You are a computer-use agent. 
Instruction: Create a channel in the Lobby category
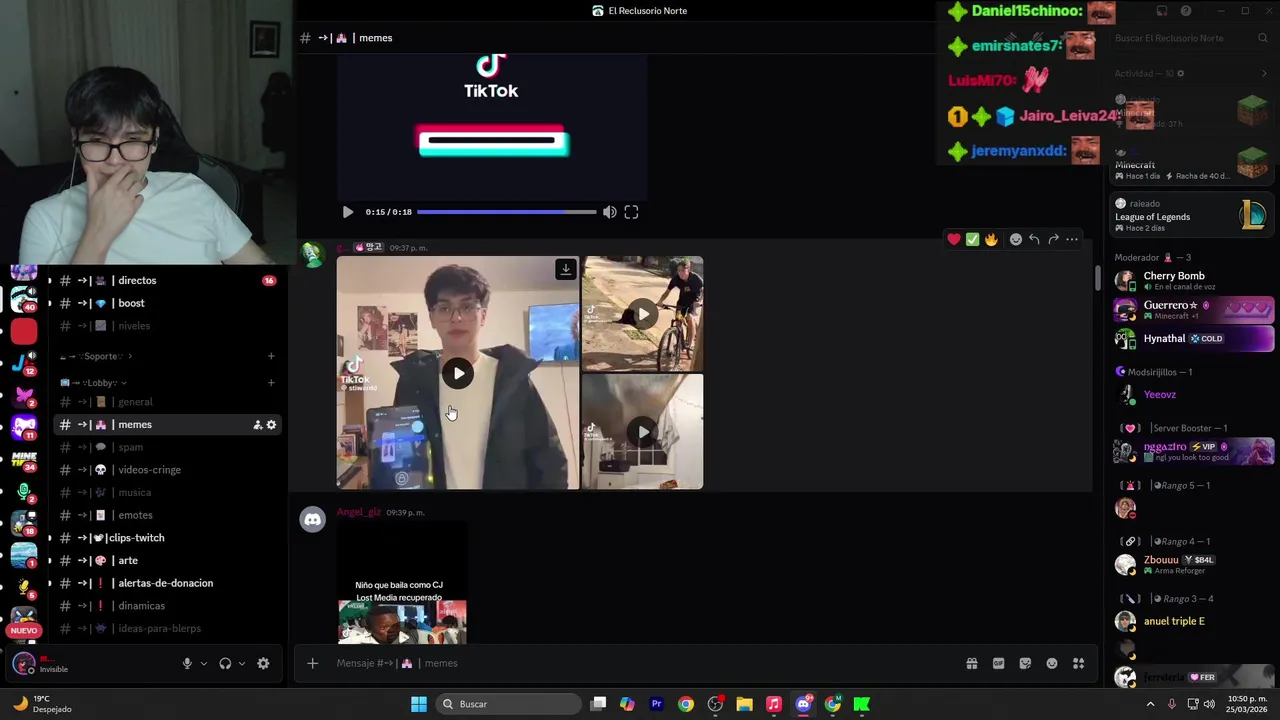[x=271, y=383]
